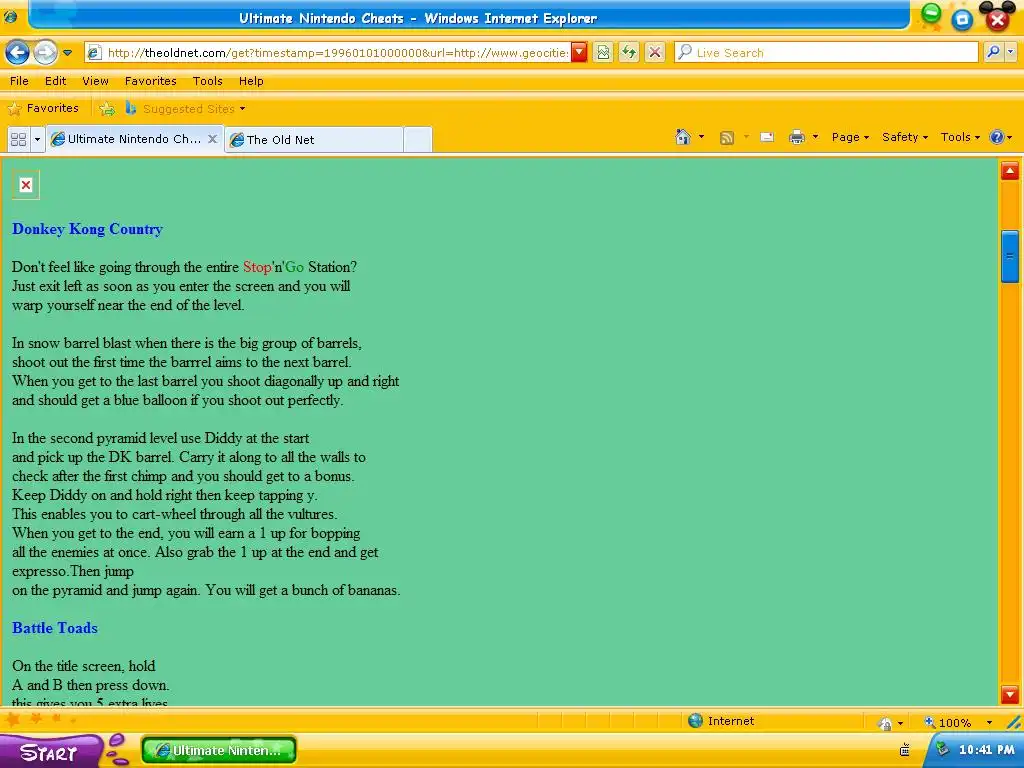1024x768 pixels.
Task: Open the Edit menu
Action: [x=56, y=81]
